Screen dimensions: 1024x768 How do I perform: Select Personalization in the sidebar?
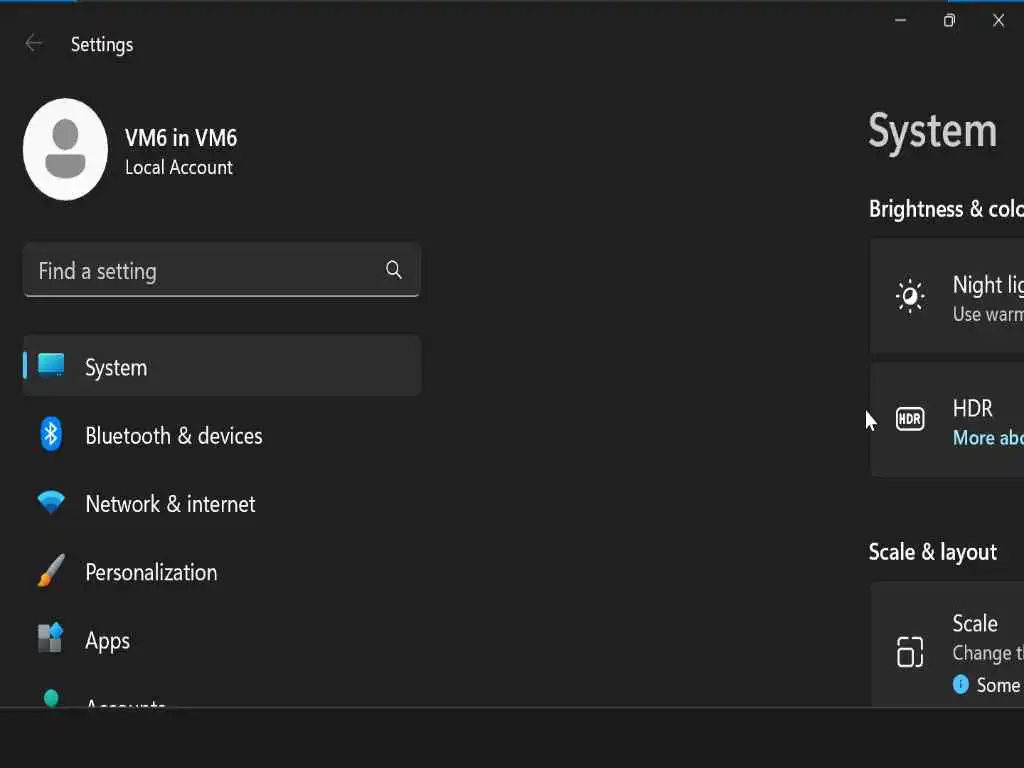(151, 572)
